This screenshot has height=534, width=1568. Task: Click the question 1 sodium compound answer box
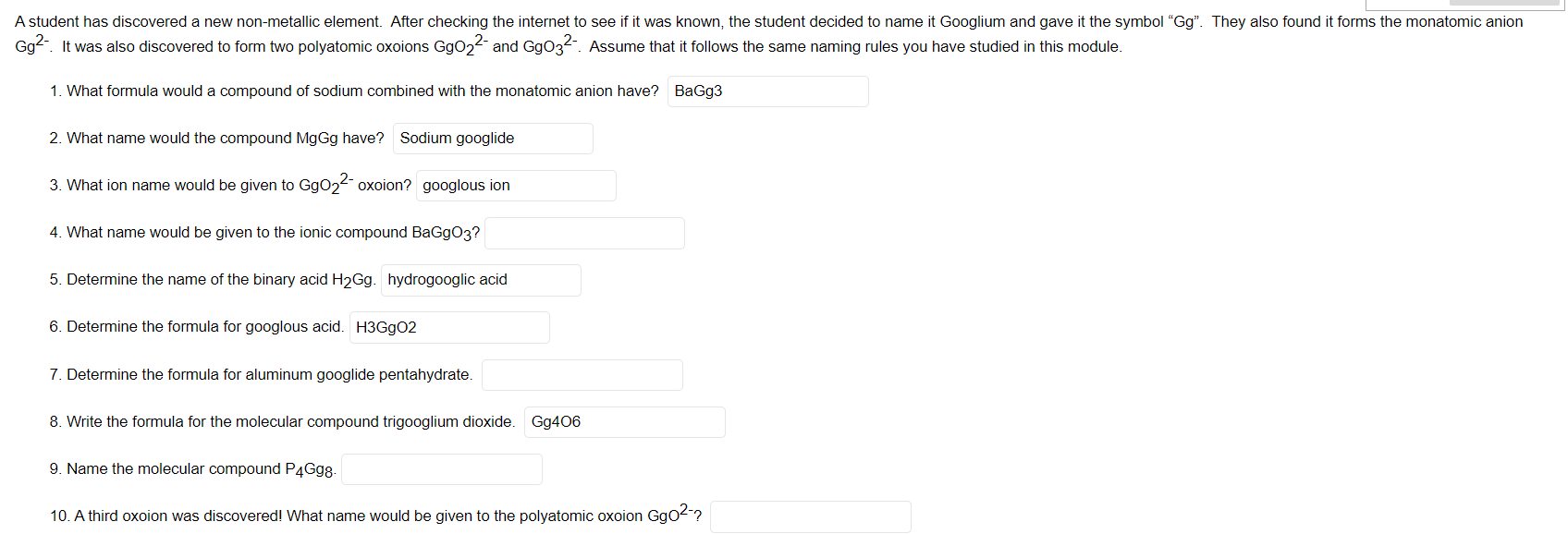(x=767, y=91)
